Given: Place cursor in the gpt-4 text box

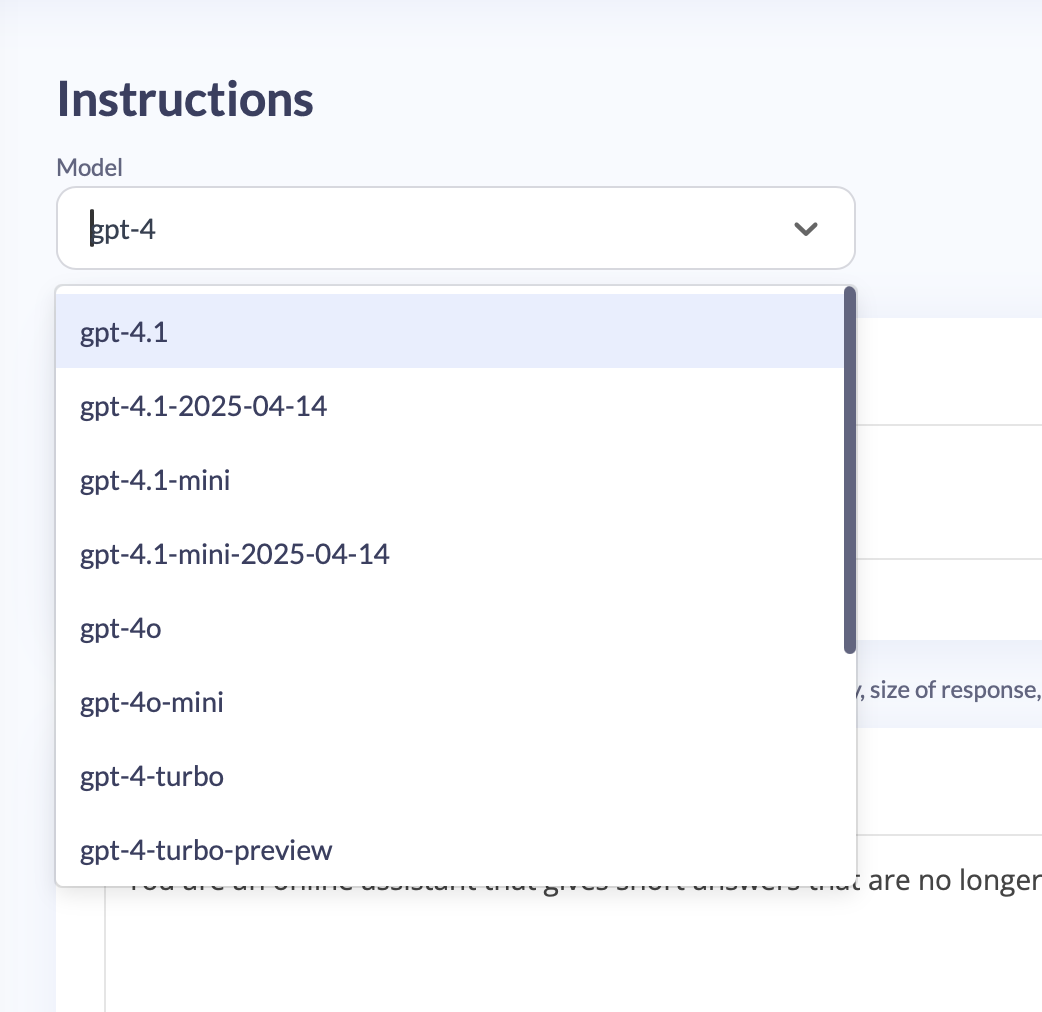Looking at the screenshot, I should [300, 228].
